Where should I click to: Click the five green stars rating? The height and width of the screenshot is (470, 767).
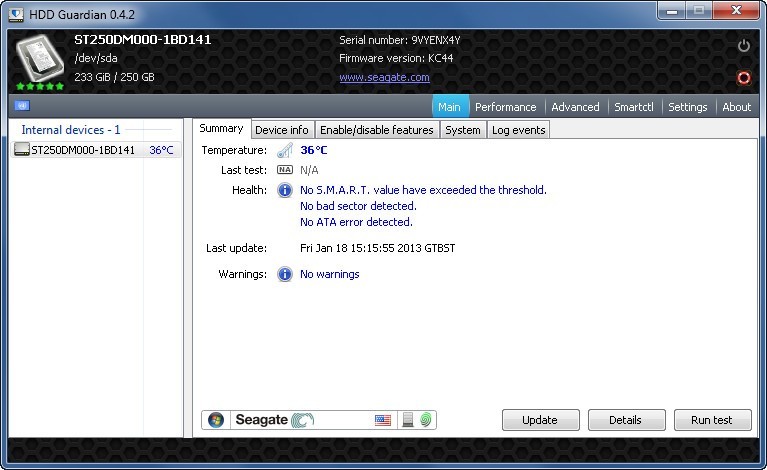click(x=40, y=87)
